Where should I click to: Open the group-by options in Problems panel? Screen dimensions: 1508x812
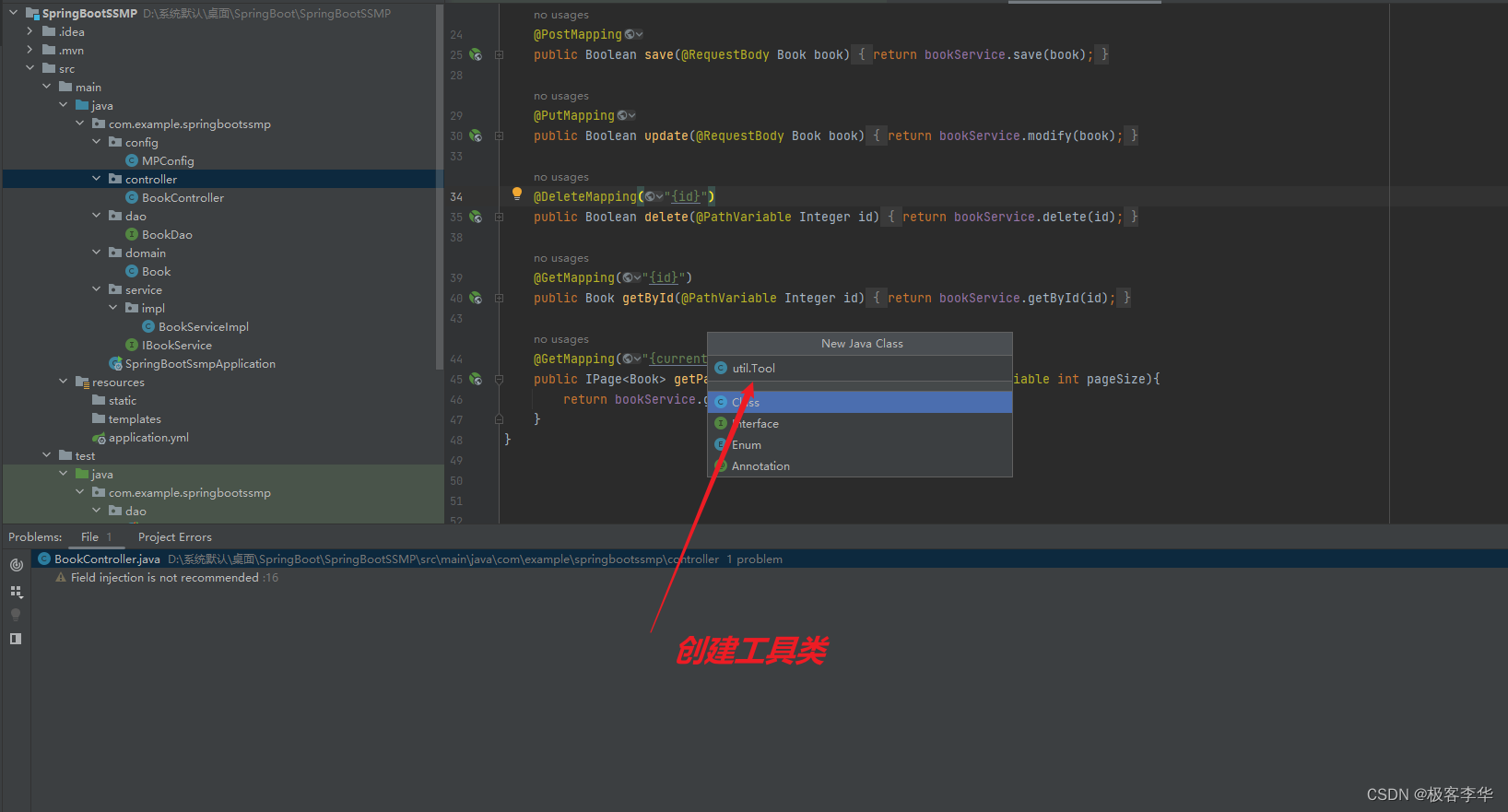[16, 592]
